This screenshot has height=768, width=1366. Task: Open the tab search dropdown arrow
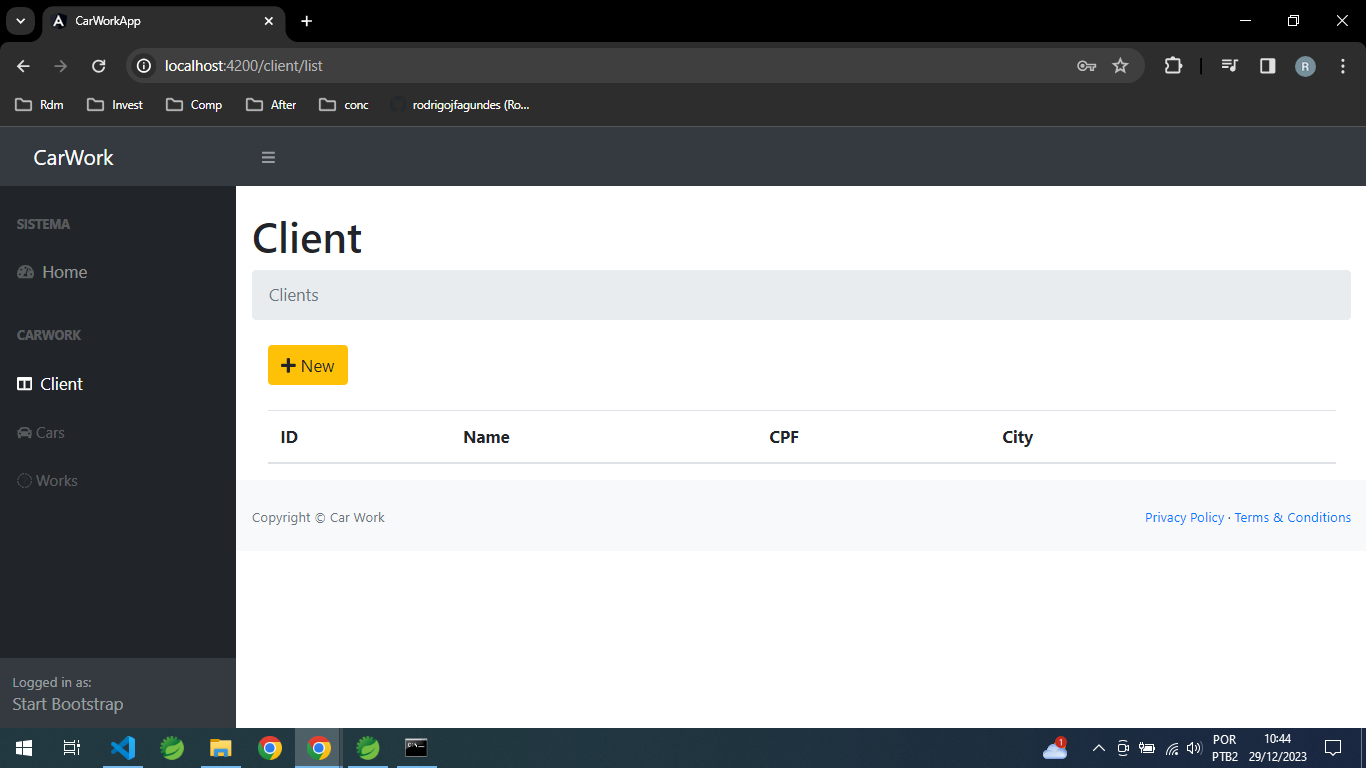tap(20, 21)
